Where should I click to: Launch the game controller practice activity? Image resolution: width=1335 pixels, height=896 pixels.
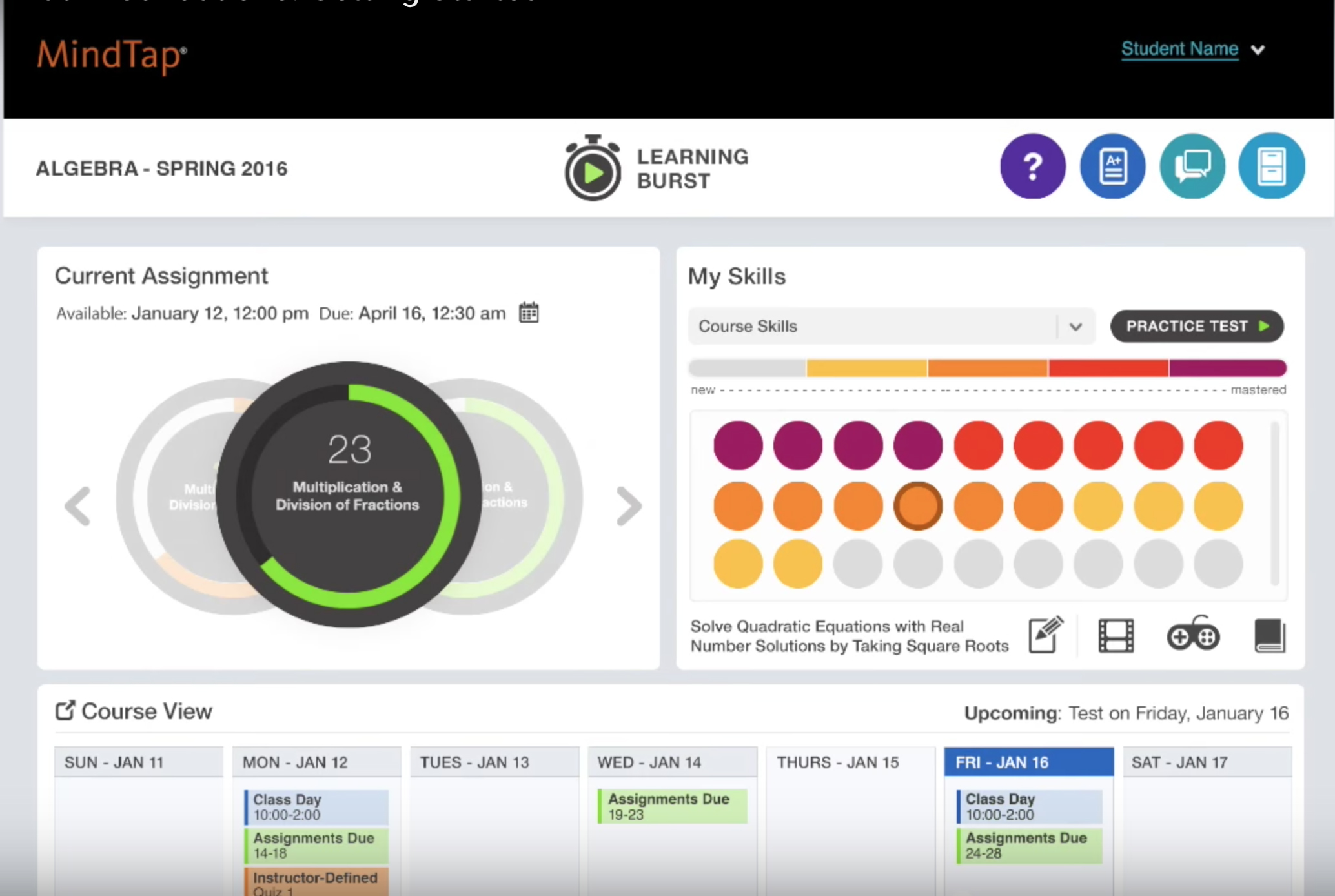tap(1193, 635)
